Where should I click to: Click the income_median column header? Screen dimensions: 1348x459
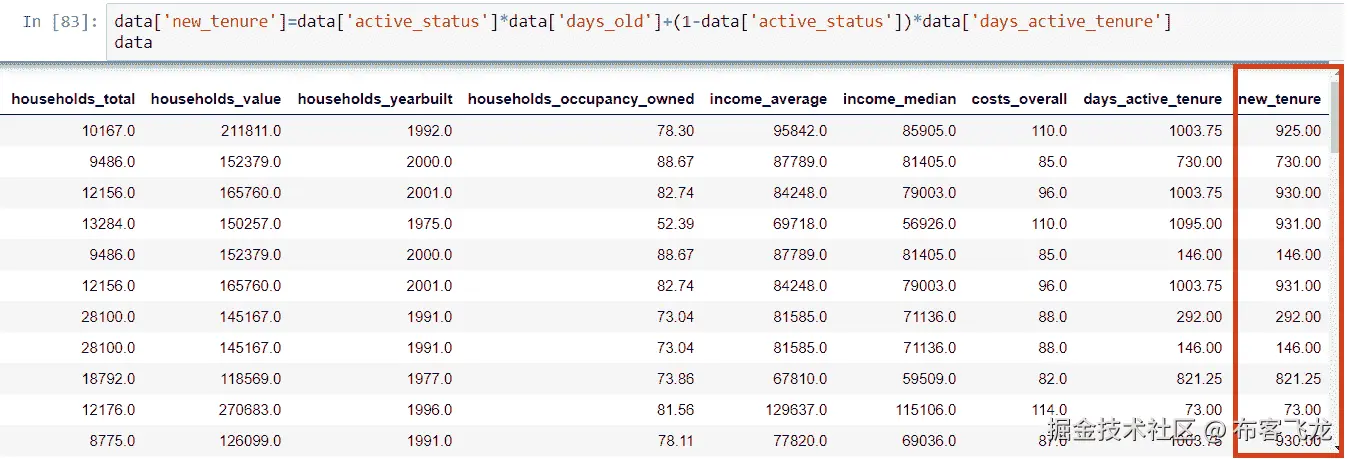[x=899, y=99]
